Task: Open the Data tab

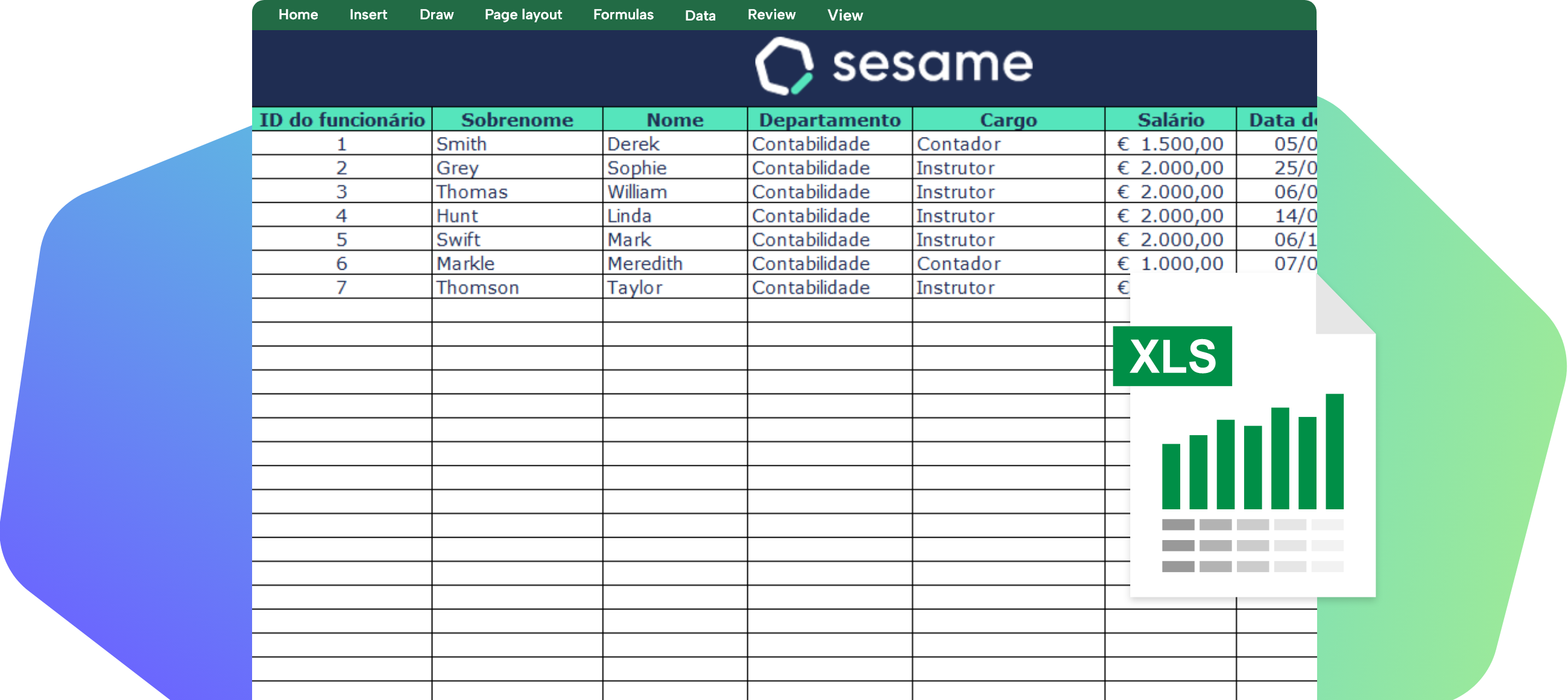Action: coord(700,15)
